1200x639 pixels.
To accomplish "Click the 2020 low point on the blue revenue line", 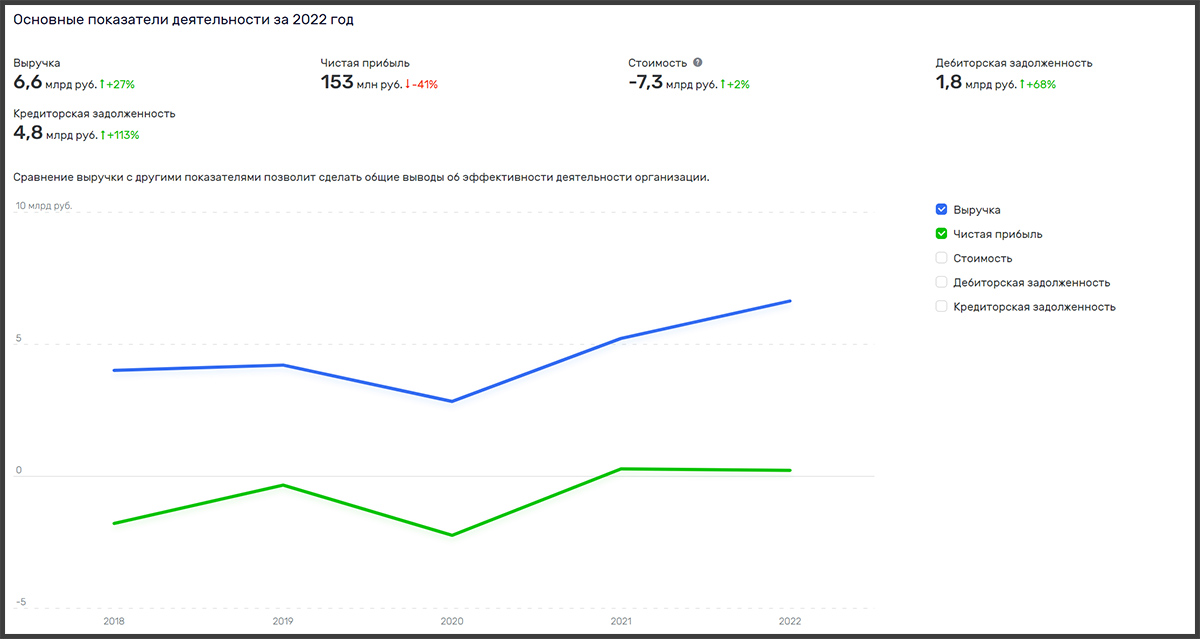I will (452, 401).
